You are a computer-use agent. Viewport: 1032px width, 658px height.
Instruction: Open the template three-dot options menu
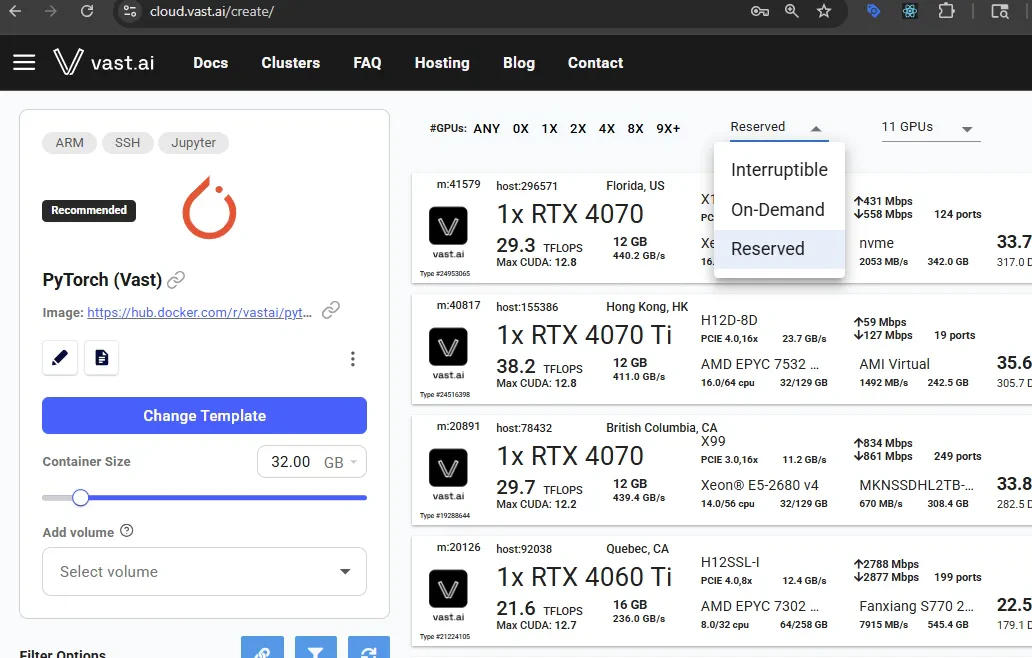click(x=353, y=359)
